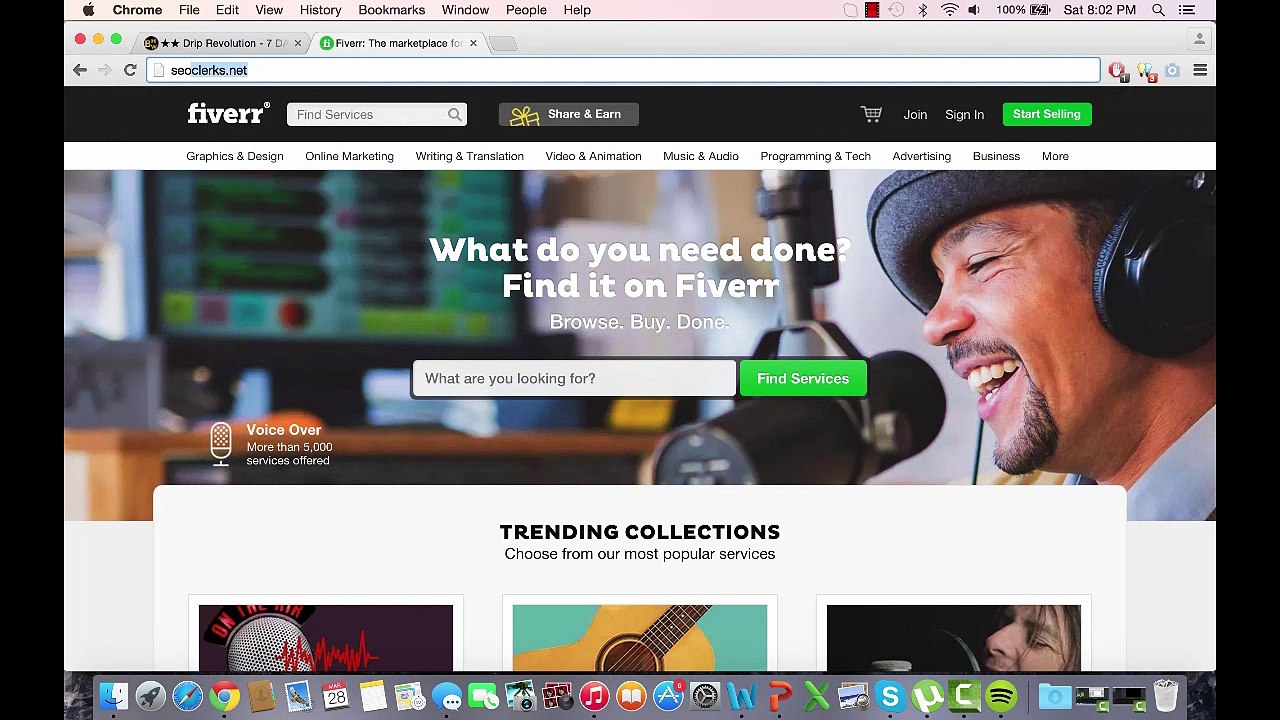Click the address bar showing seoclerks.net

pyautogui.click(x=623, y=70)
